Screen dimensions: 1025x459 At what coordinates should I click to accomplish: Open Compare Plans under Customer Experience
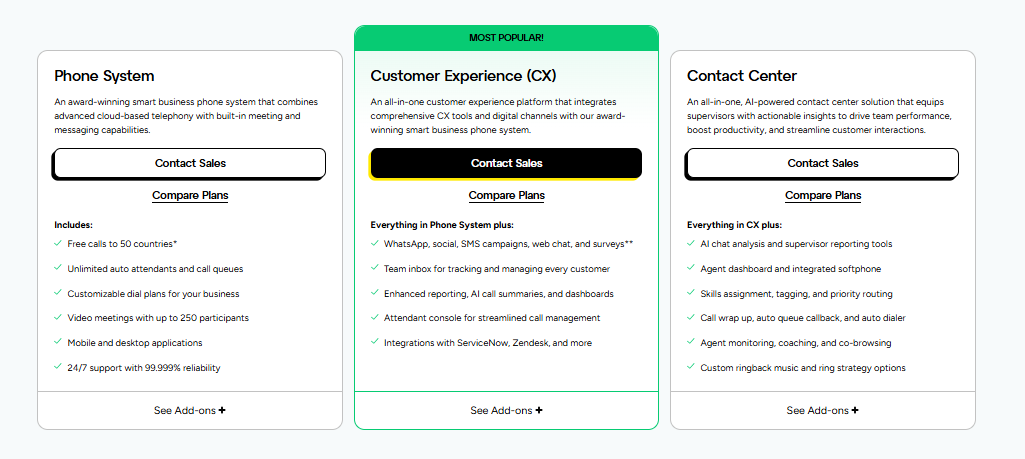coord(506,195)
